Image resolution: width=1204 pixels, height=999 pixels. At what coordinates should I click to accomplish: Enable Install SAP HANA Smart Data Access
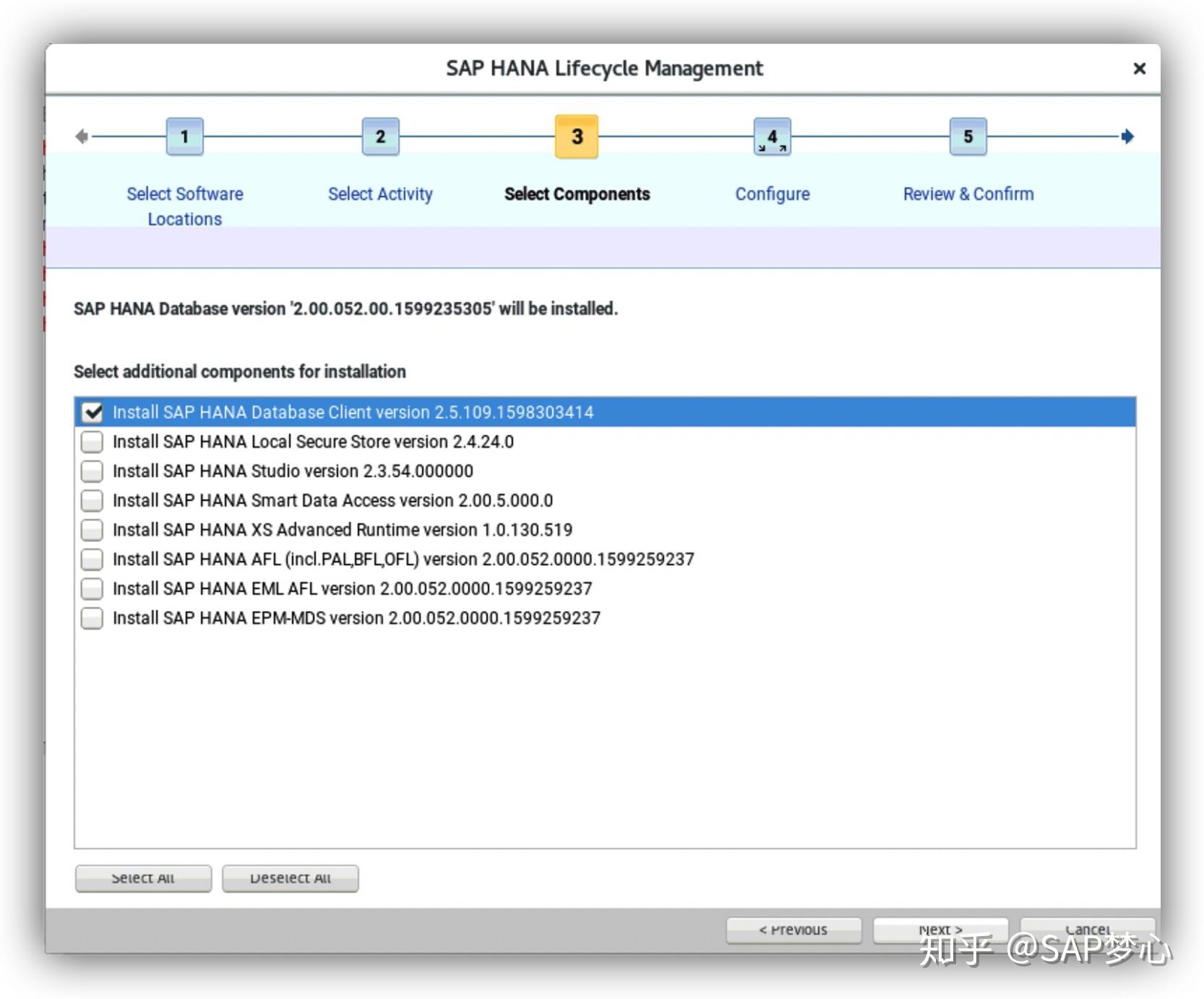92,500
